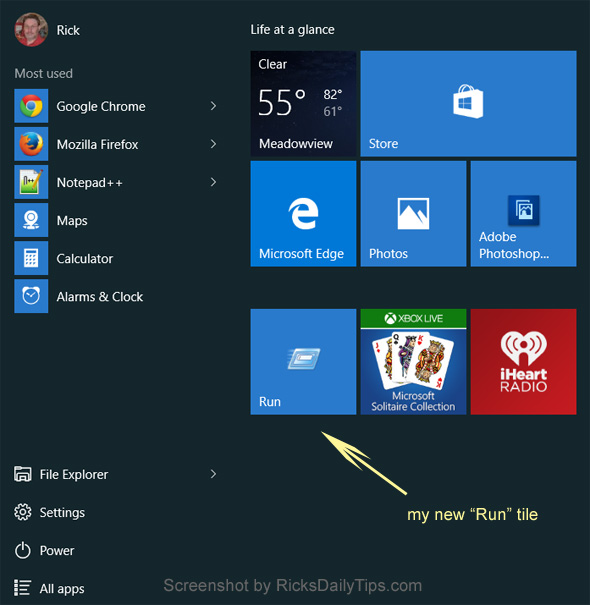Image resolution: width=590 pixels, height=605 pixels.
Task: Show the All apps label
Action: [62, 589]
